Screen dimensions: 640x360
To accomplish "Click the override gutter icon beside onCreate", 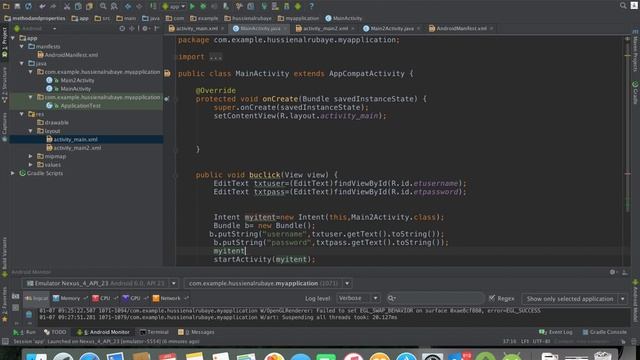I will click(167, 99).
